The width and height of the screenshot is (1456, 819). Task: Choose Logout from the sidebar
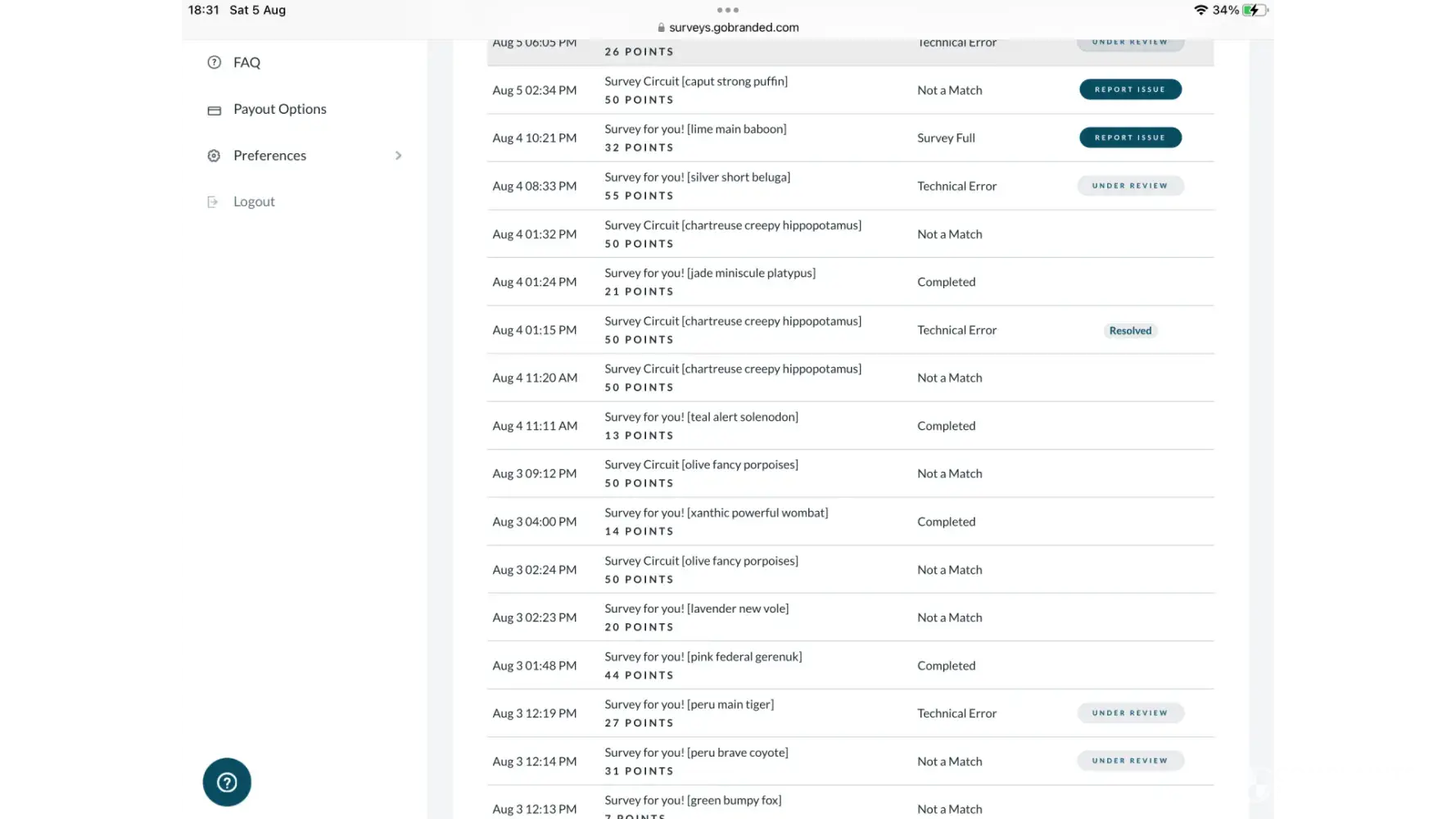(254, 201)
